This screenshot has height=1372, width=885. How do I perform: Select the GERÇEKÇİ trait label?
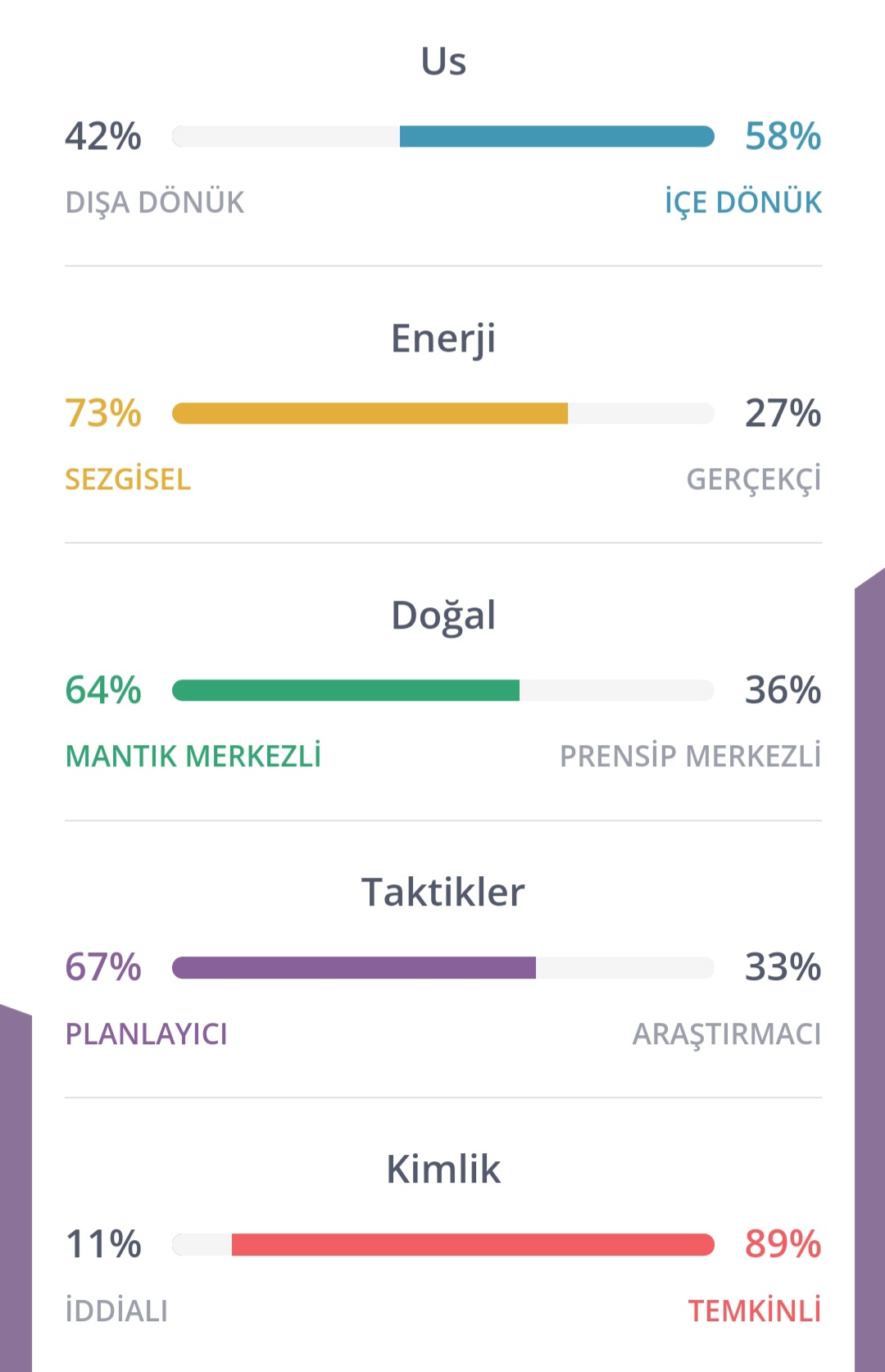click(x=754, y=479)
